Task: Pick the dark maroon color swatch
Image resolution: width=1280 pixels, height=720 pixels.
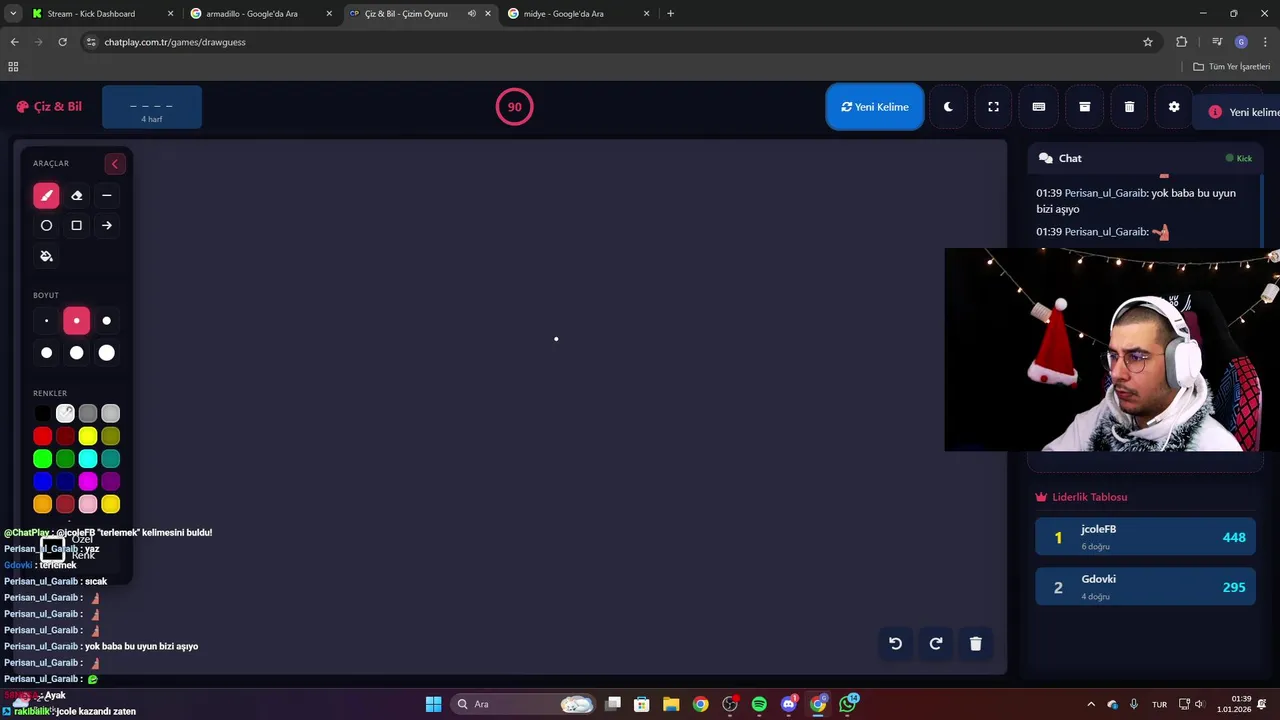Action: point(65,436)
